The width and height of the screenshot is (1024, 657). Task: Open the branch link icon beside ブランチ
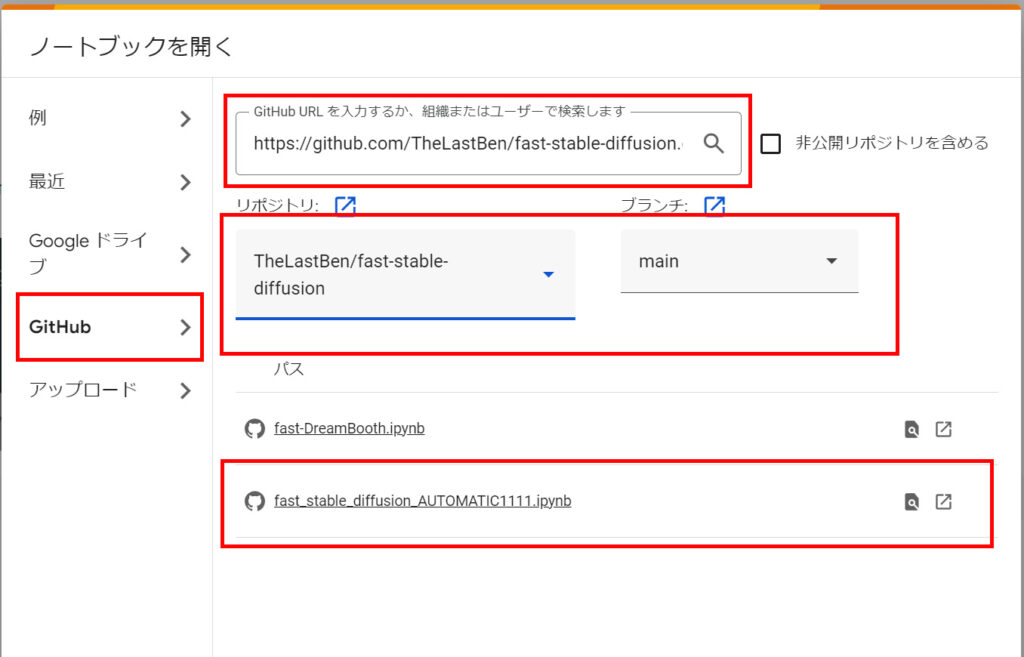coord(714,205)
